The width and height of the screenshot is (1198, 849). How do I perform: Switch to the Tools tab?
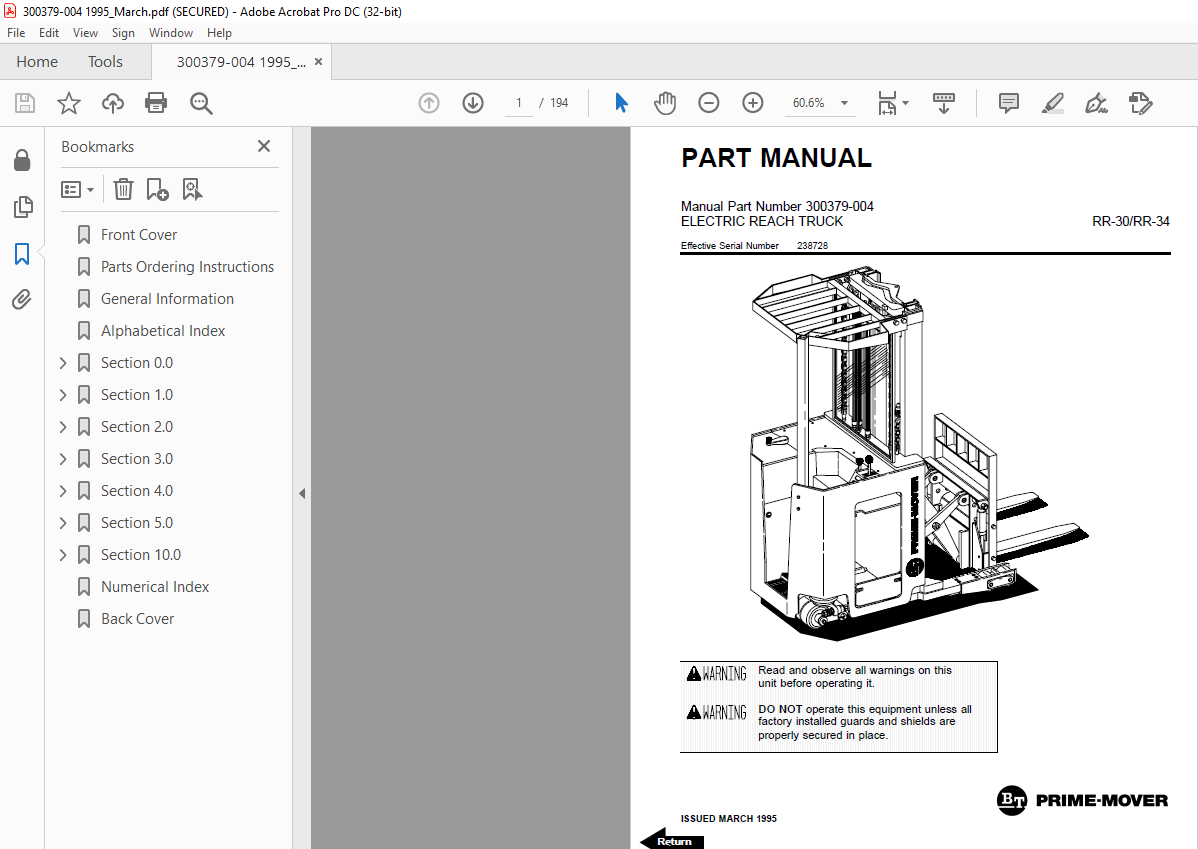[105, 62]
